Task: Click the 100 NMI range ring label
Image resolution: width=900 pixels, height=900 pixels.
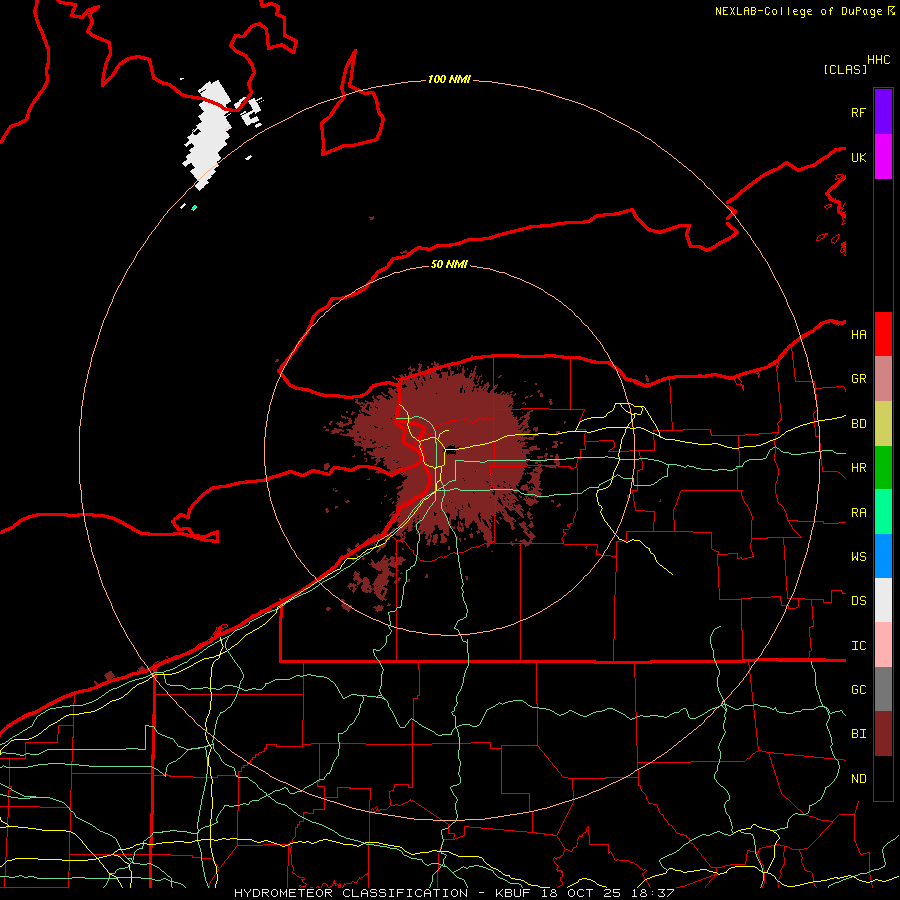Action: coord(449,79)
